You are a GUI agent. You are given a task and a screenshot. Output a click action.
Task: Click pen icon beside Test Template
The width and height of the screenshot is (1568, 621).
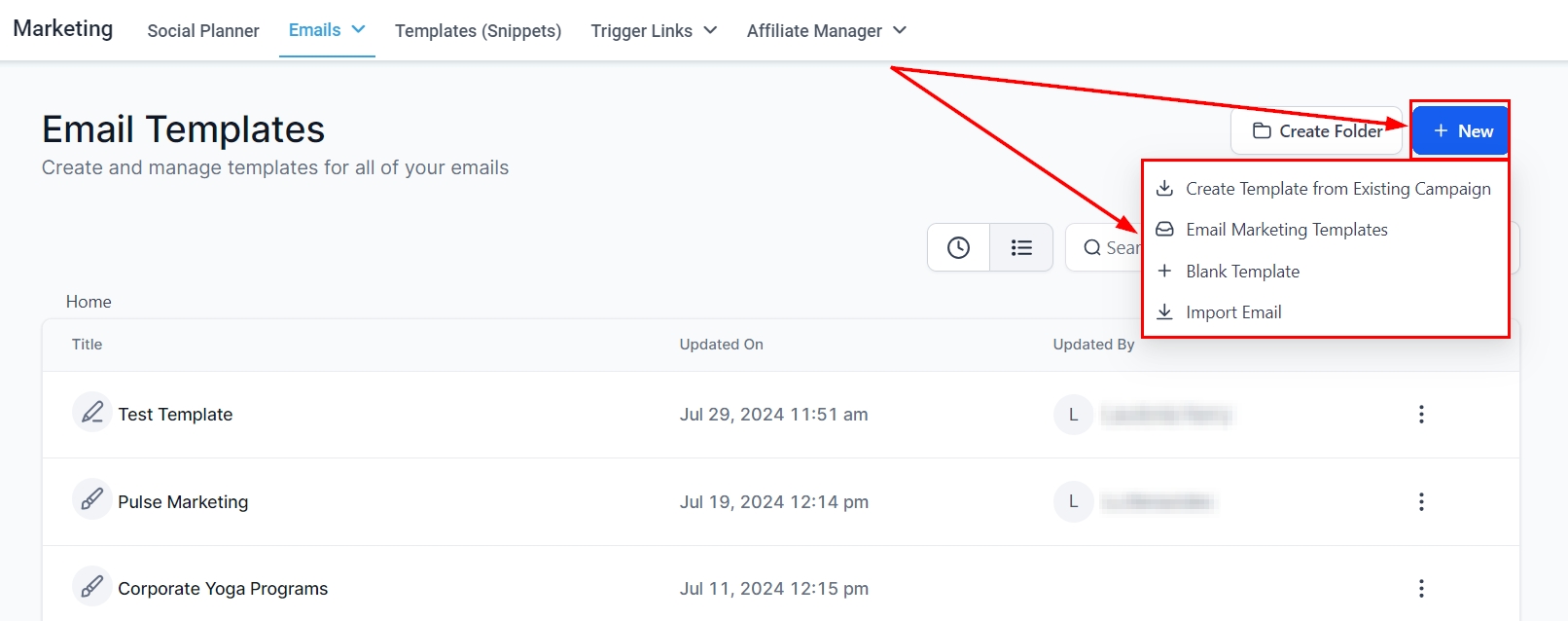point(92,413)
